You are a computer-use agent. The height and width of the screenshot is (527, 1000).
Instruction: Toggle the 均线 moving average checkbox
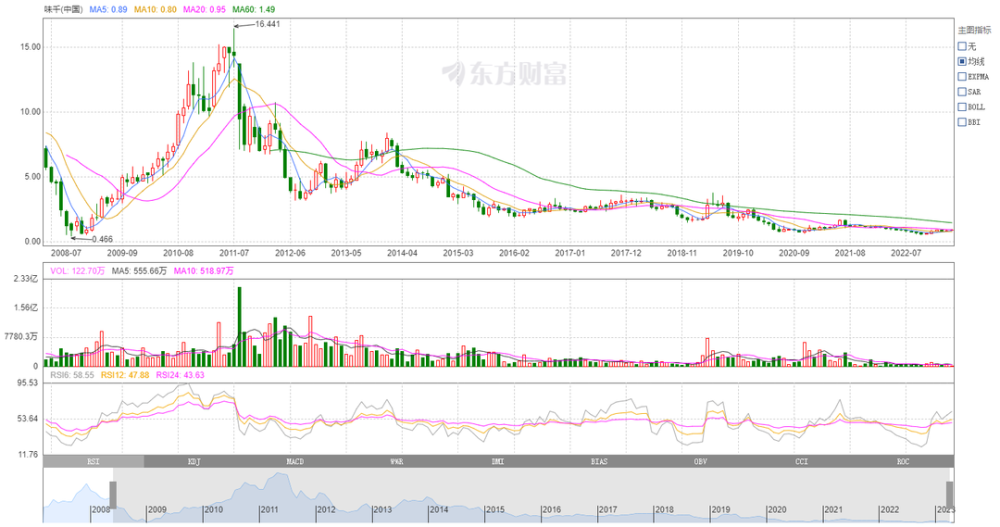click(x=962, y=61)
